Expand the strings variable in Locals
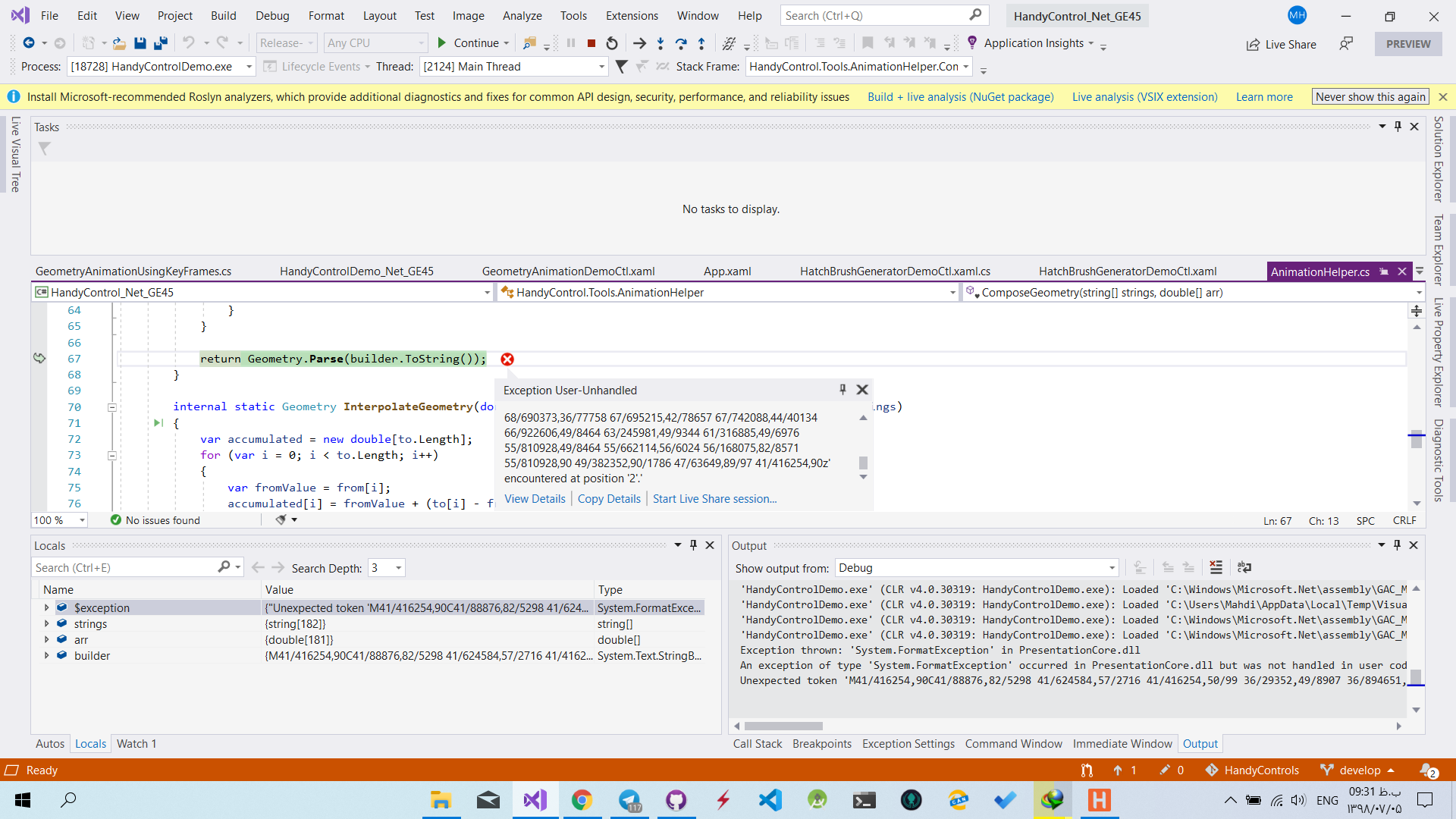Screen dimensions: 1456x819 point(46,624)
